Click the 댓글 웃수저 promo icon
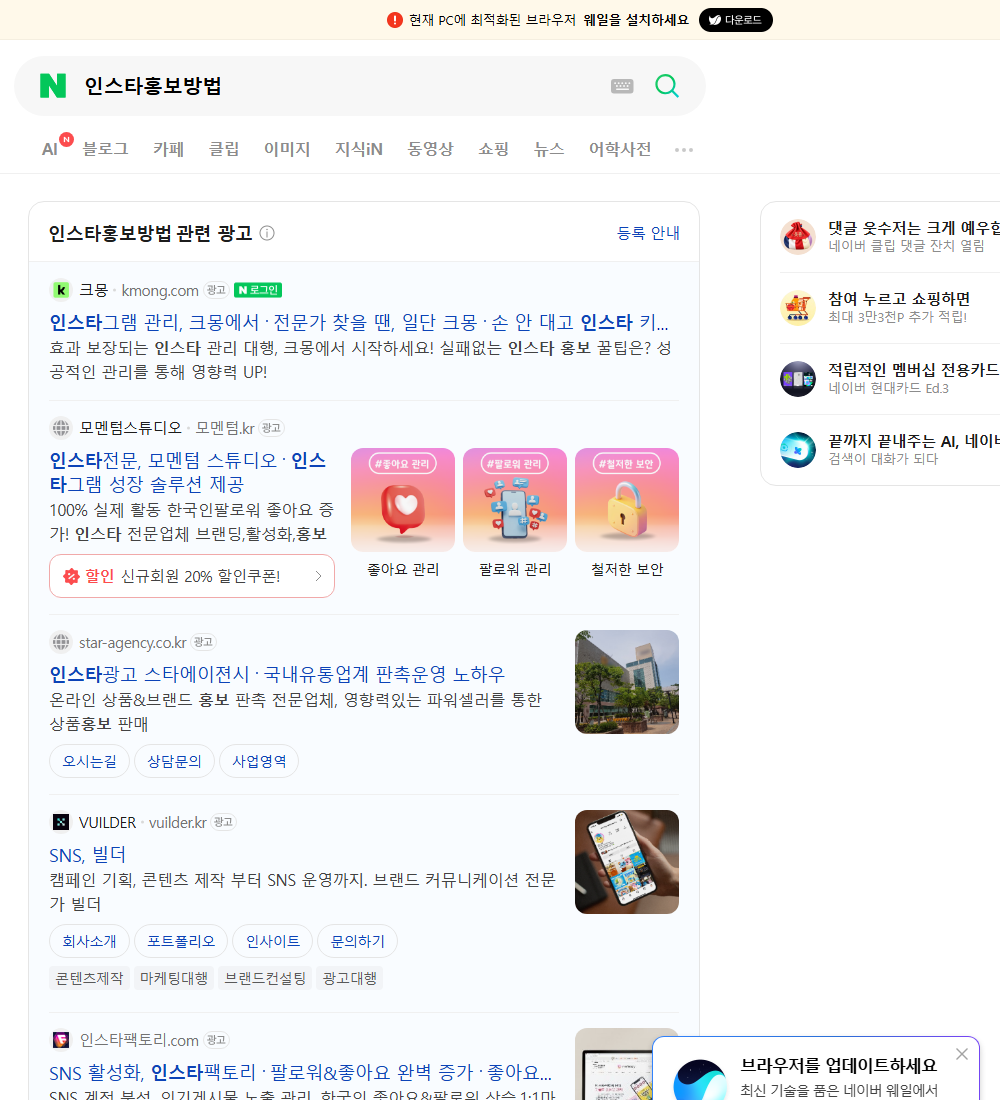Image resolution: width=1000 pixels, height=1100 pixels. (x=798, y=236)
